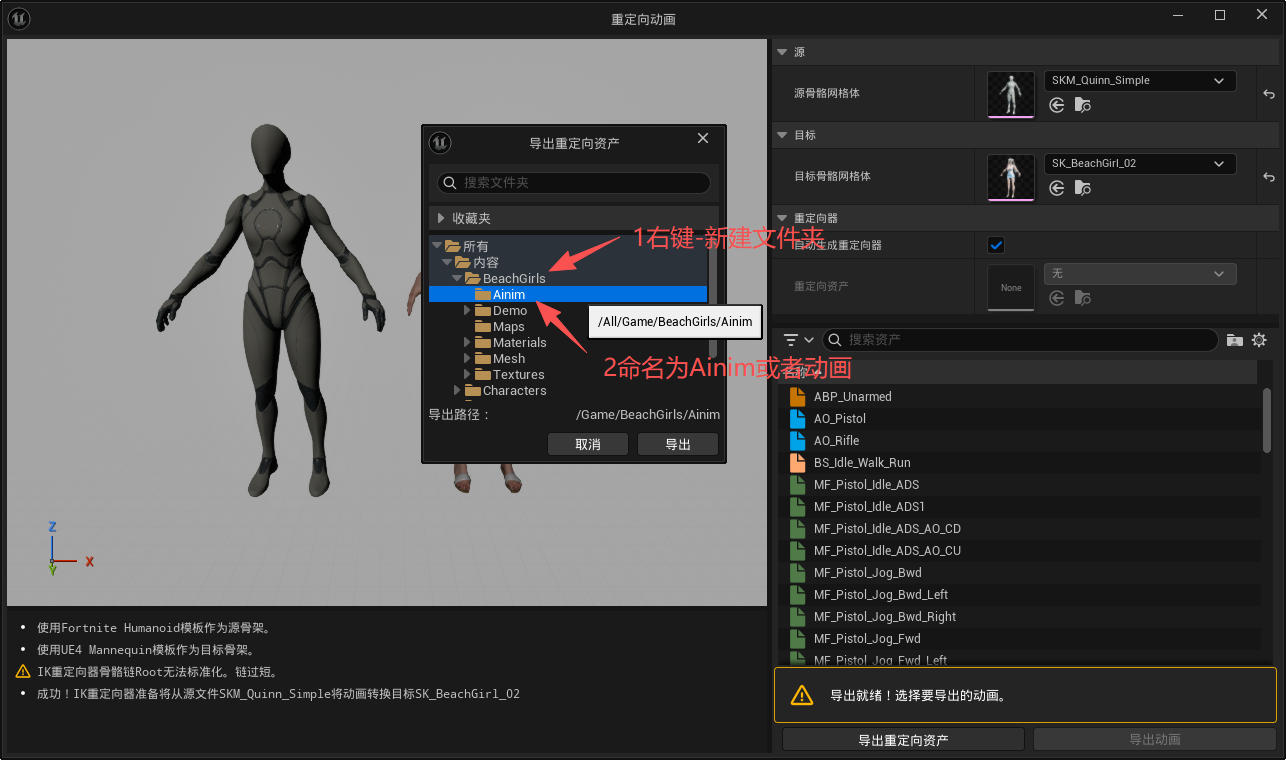This screenshot has height=760, width=1286.
Task: Select MF_Pistol_Jog_Bwd_Right asset row
Action: (1020, 617)
